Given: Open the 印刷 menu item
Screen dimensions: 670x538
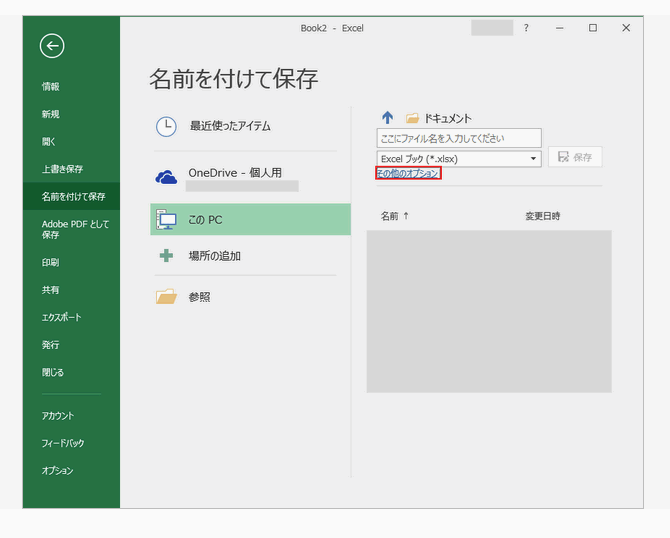Looking at the screenshot, I should 50,262.
